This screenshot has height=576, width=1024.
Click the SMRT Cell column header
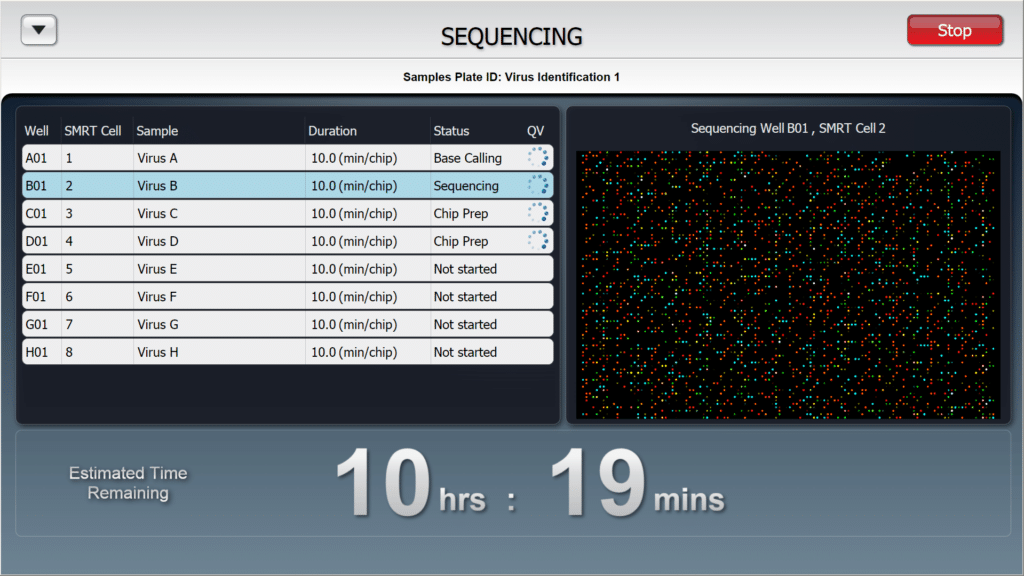tap(93, 131)
